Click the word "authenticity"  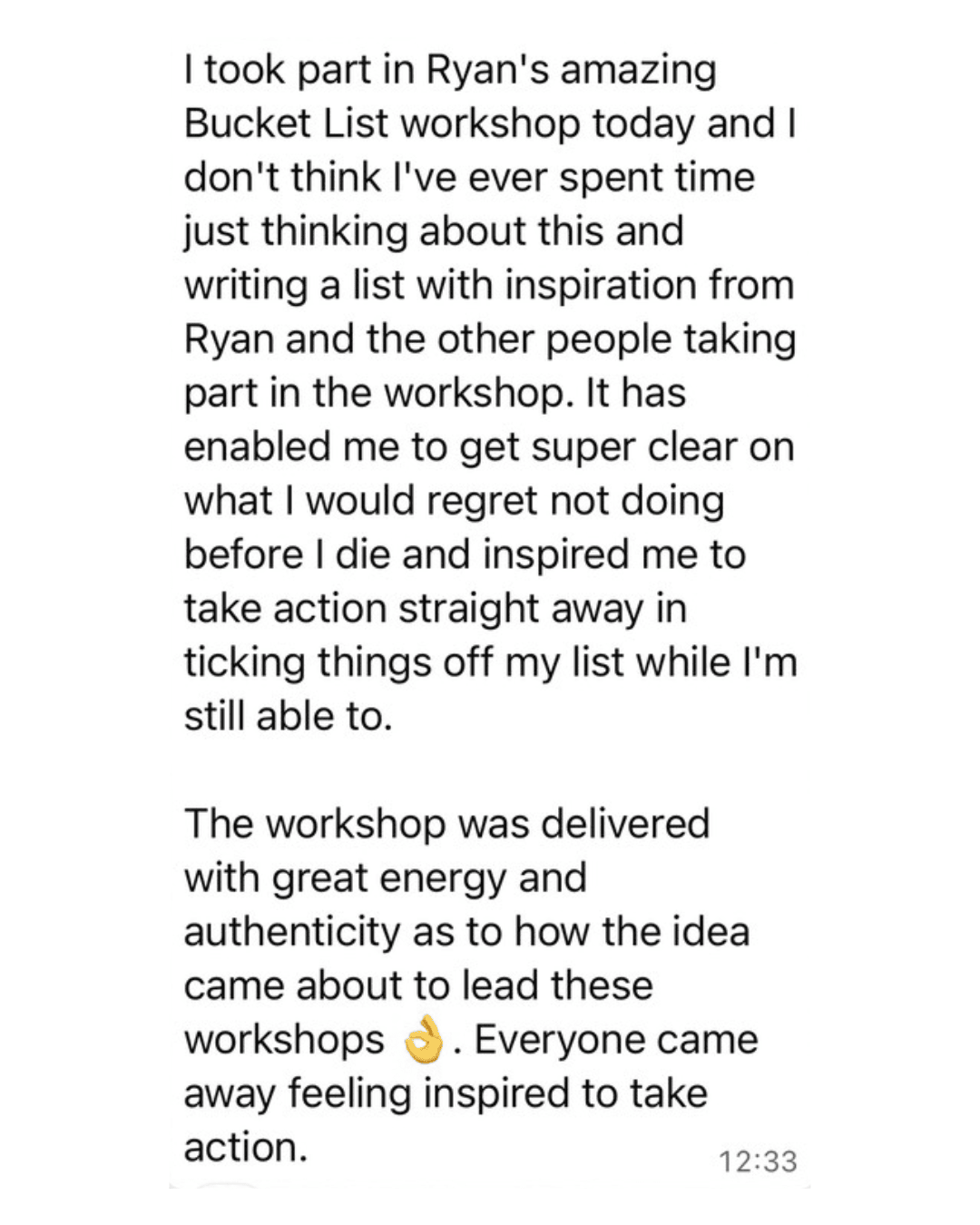pyautogui.click(x=291, y=933)
